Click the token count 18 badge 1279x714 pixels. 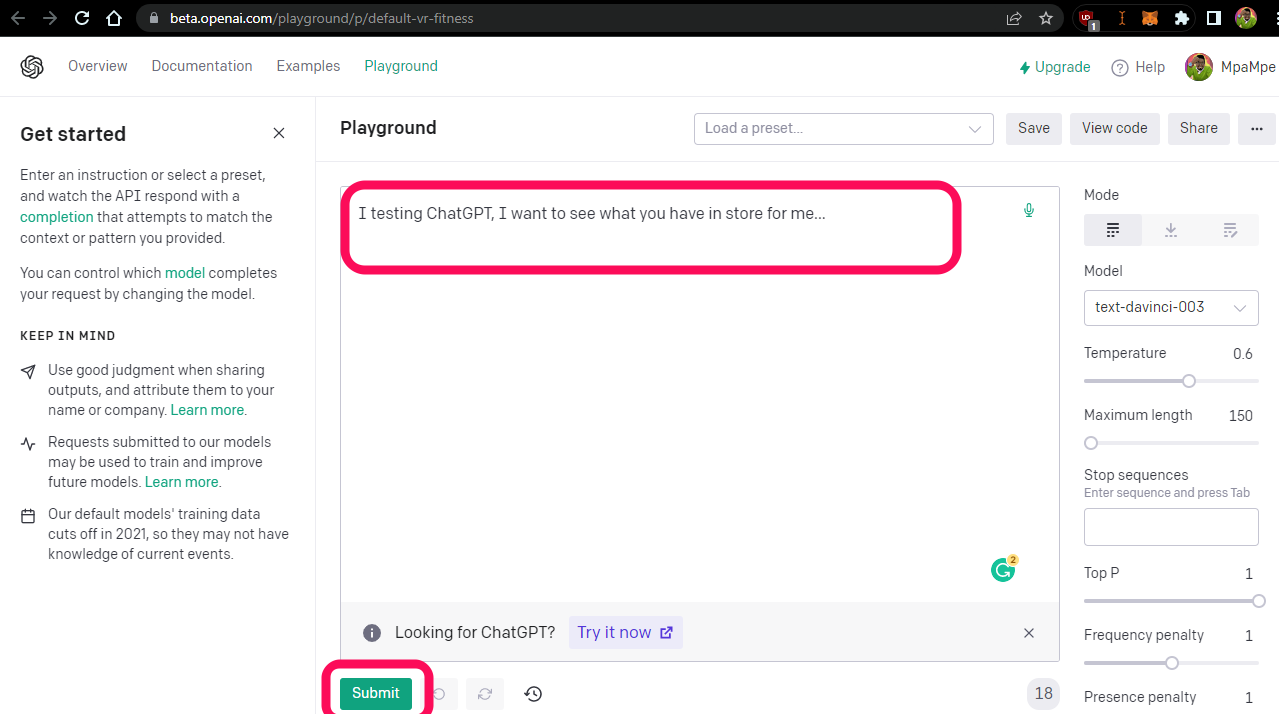pos(1044,694)
